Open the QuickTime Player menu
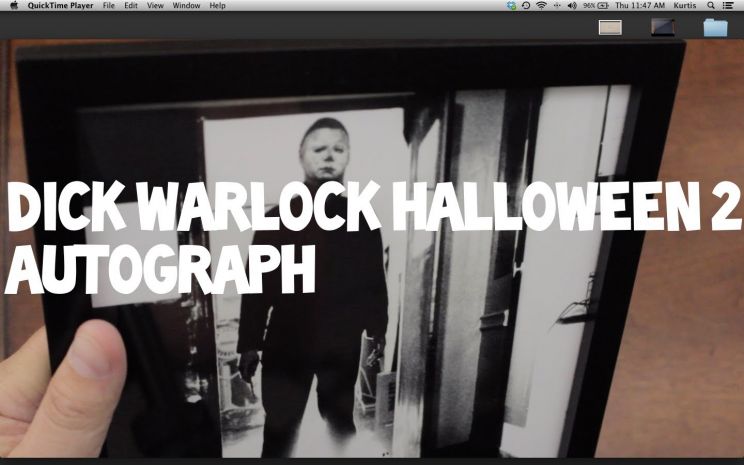744x465 pixels. click(61, 6)
